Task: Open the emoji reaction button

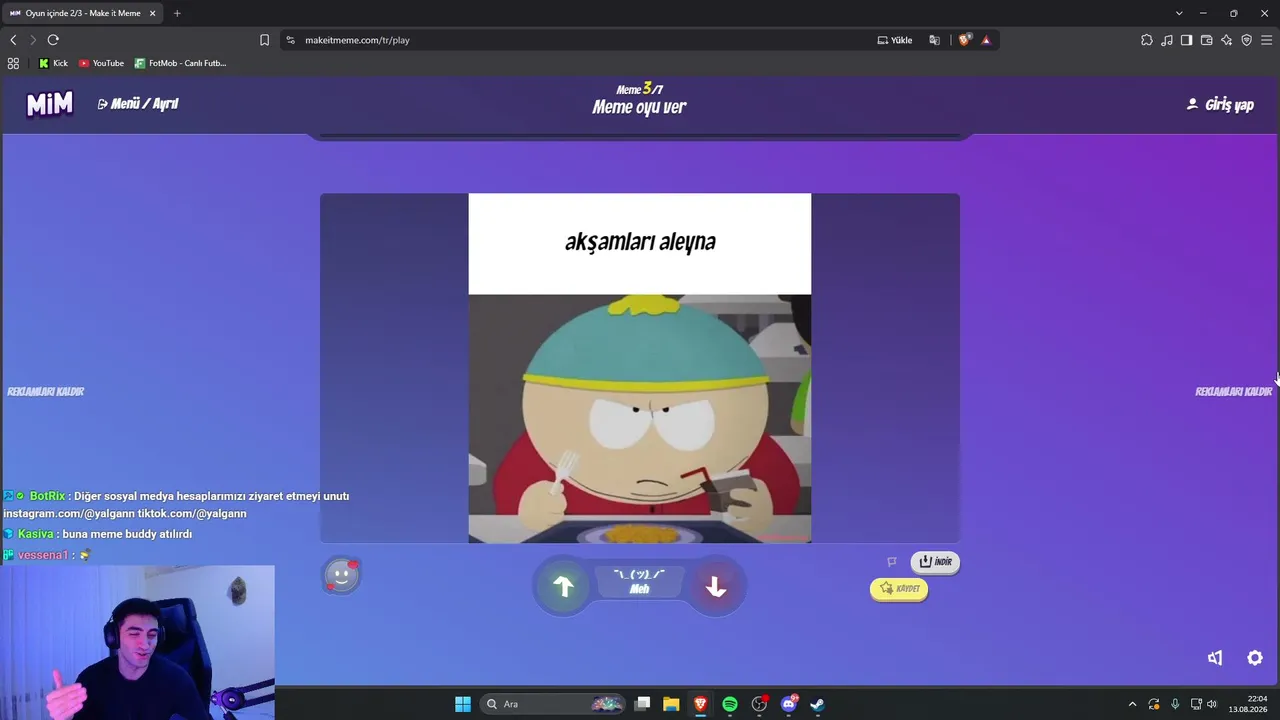Action: (341, 576)
